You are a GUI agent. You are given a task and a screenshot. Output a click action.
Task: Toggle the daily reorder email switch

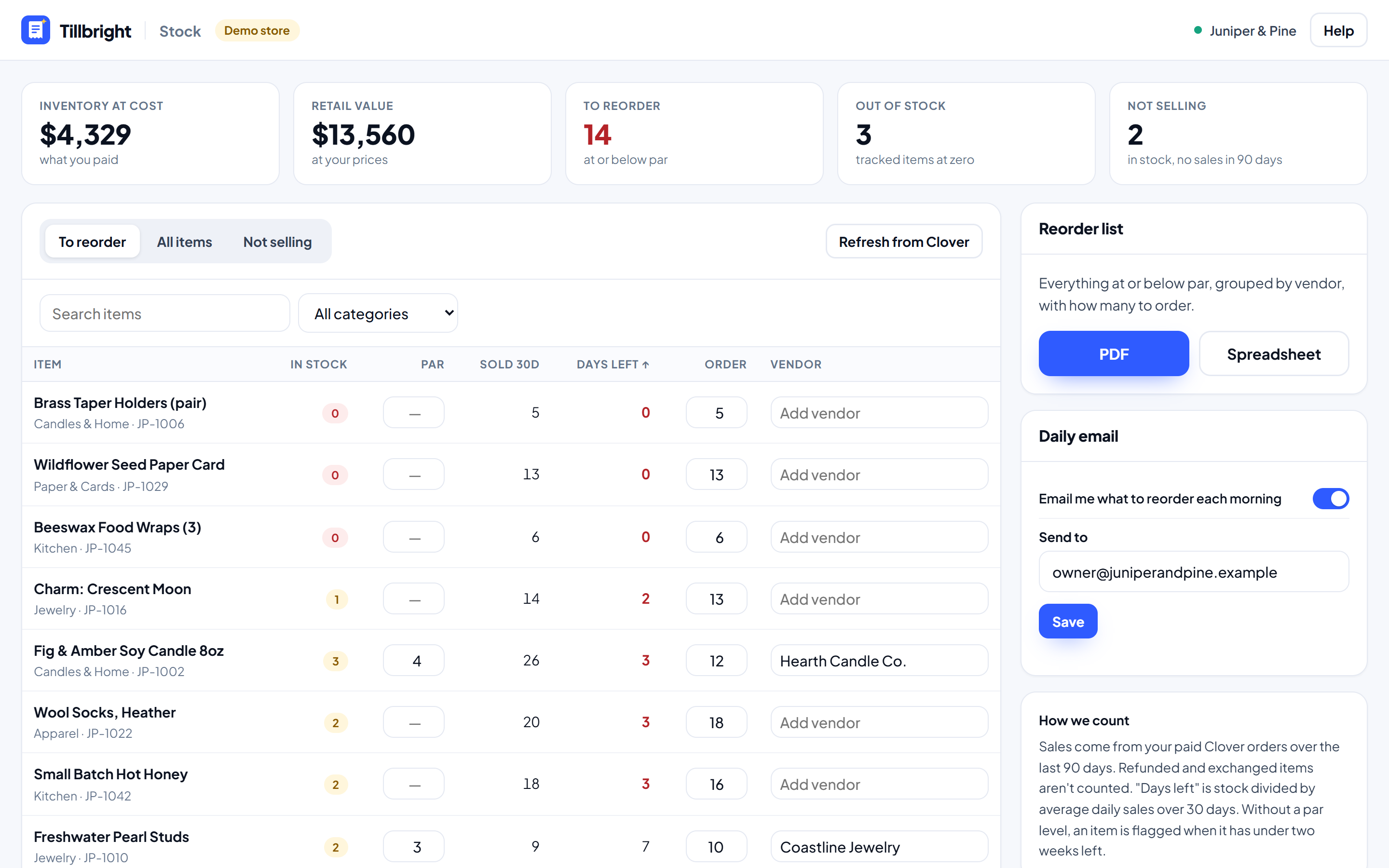click(x=1331, y=498)
